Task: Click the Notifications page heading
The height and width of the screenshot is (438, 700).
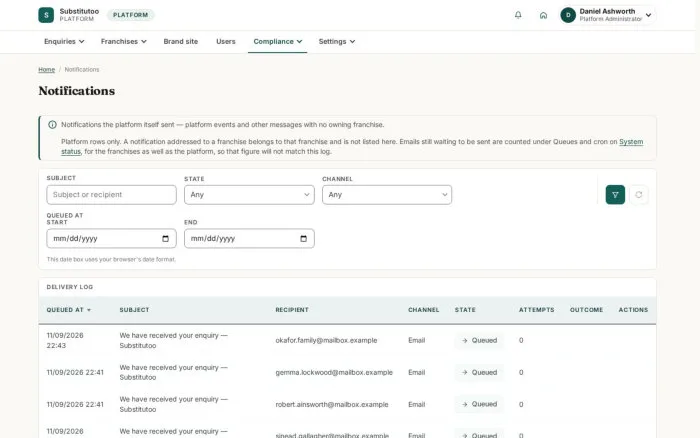Action: [x=77, y=91]
